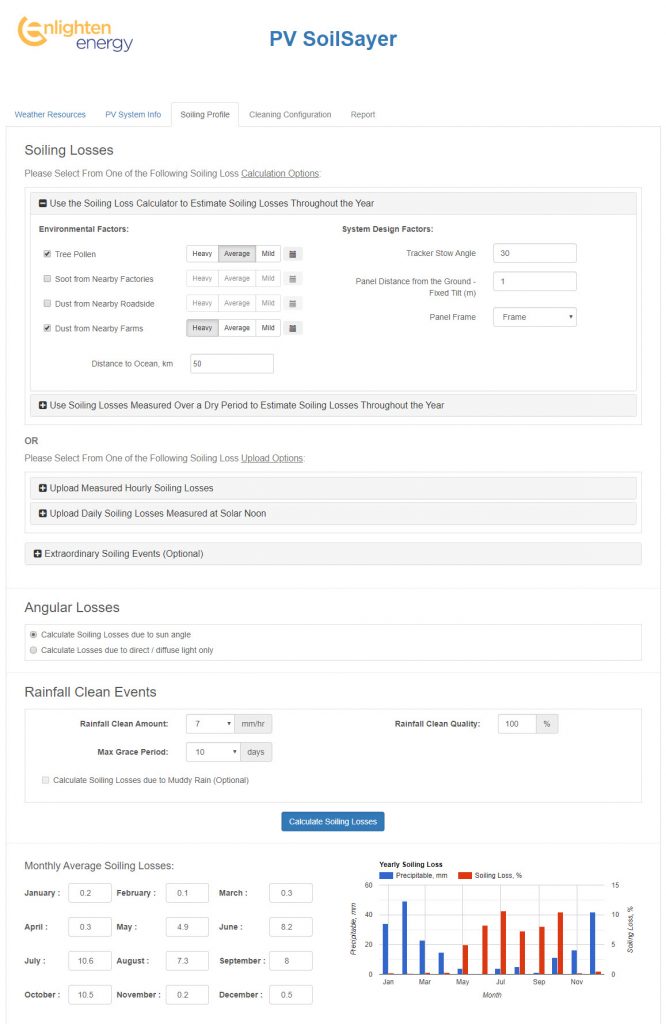Open Tree Pollen calendar icon
Image resolution: width=666 pixels, height=1024 pixels.
coord(293,254)
